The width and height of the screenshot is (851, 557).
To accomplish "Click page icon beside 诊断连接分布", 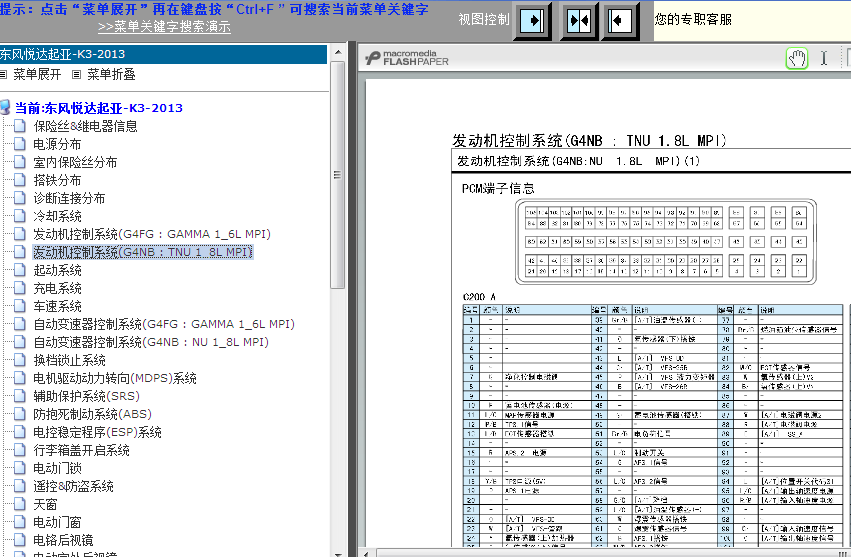I will 20,198.
